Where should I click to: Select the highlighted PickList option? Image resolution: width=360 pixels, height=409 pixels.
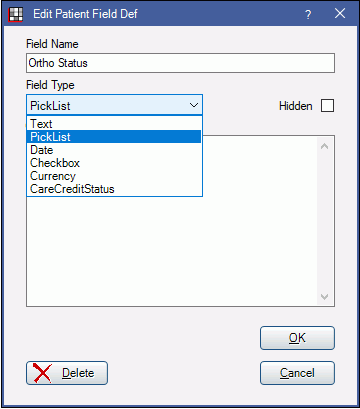point(114,137)
